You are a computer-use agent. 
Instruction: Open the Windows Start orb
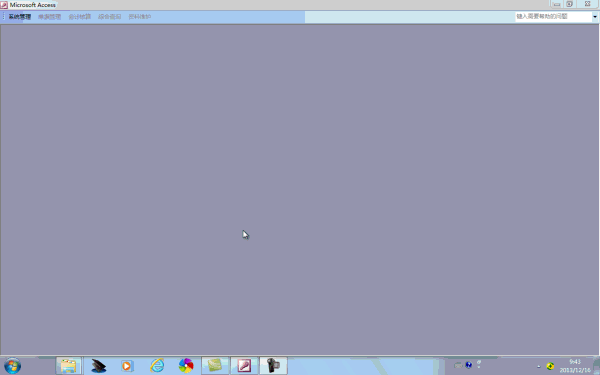coord(12,366)
